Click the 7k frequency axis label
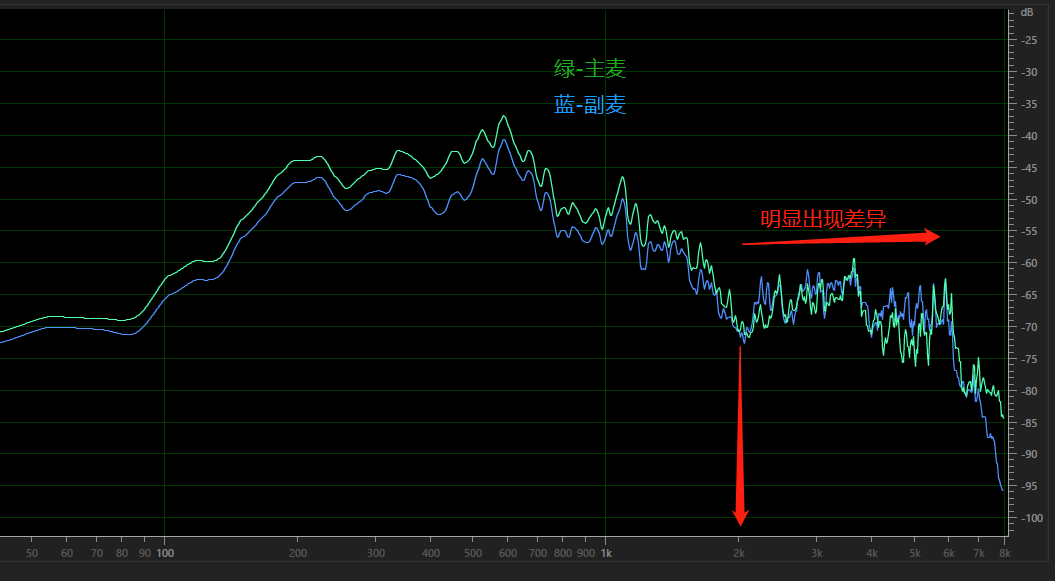This screenshot has width=1055, height=581. [979, 553]
